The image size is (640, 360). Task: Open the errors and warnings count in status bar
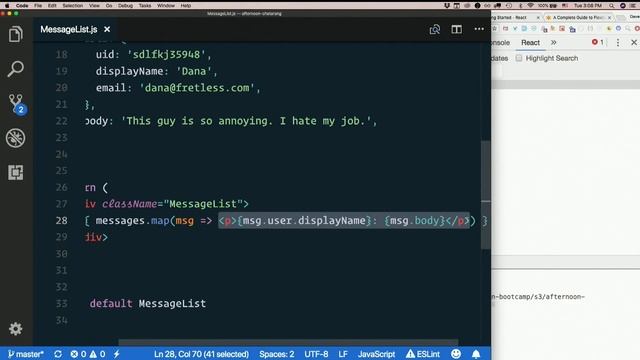(x=88, y=354)
